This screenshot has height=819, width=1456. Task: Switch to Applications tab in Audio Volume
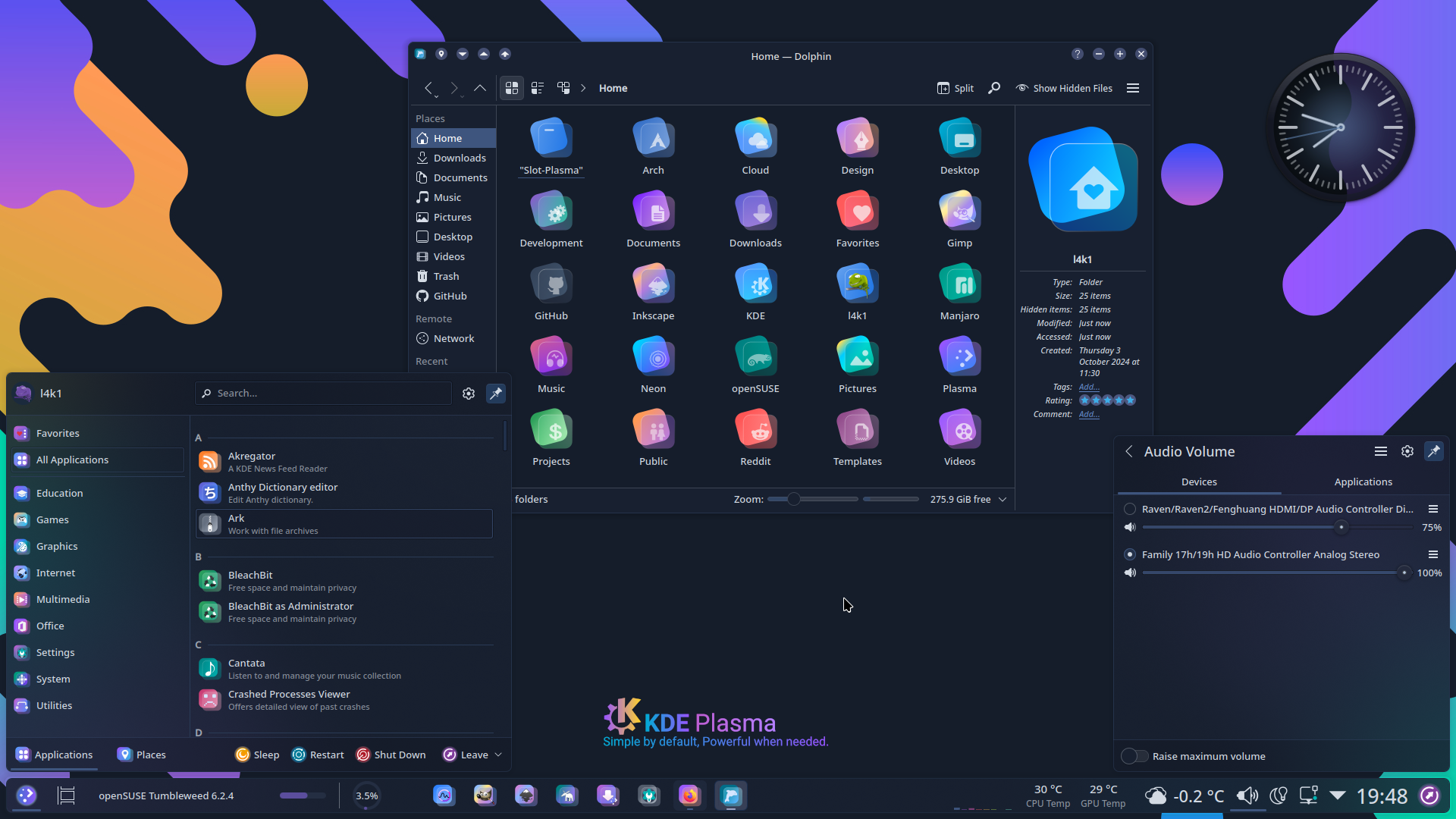(x=1363, y=482)
